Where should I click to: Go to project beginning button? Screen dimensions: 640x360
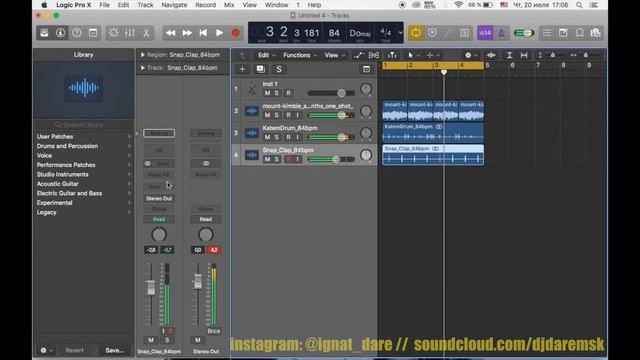coord(203,33)
